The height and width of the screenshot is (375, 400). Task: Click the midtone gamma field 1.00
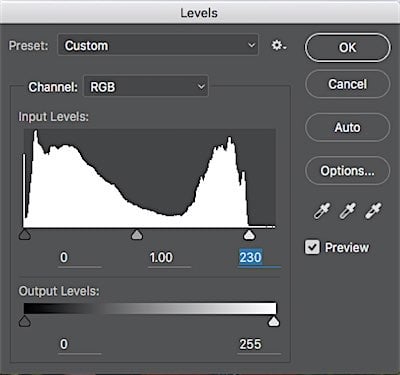click(169, 258)
